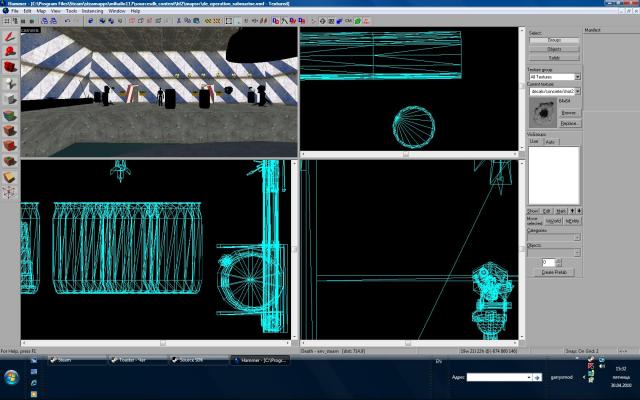Activate the Magnify tool in the left toolbar
The width and height of the screenshot is (640, 400).
pyautogui.click(x=10, y=52)
